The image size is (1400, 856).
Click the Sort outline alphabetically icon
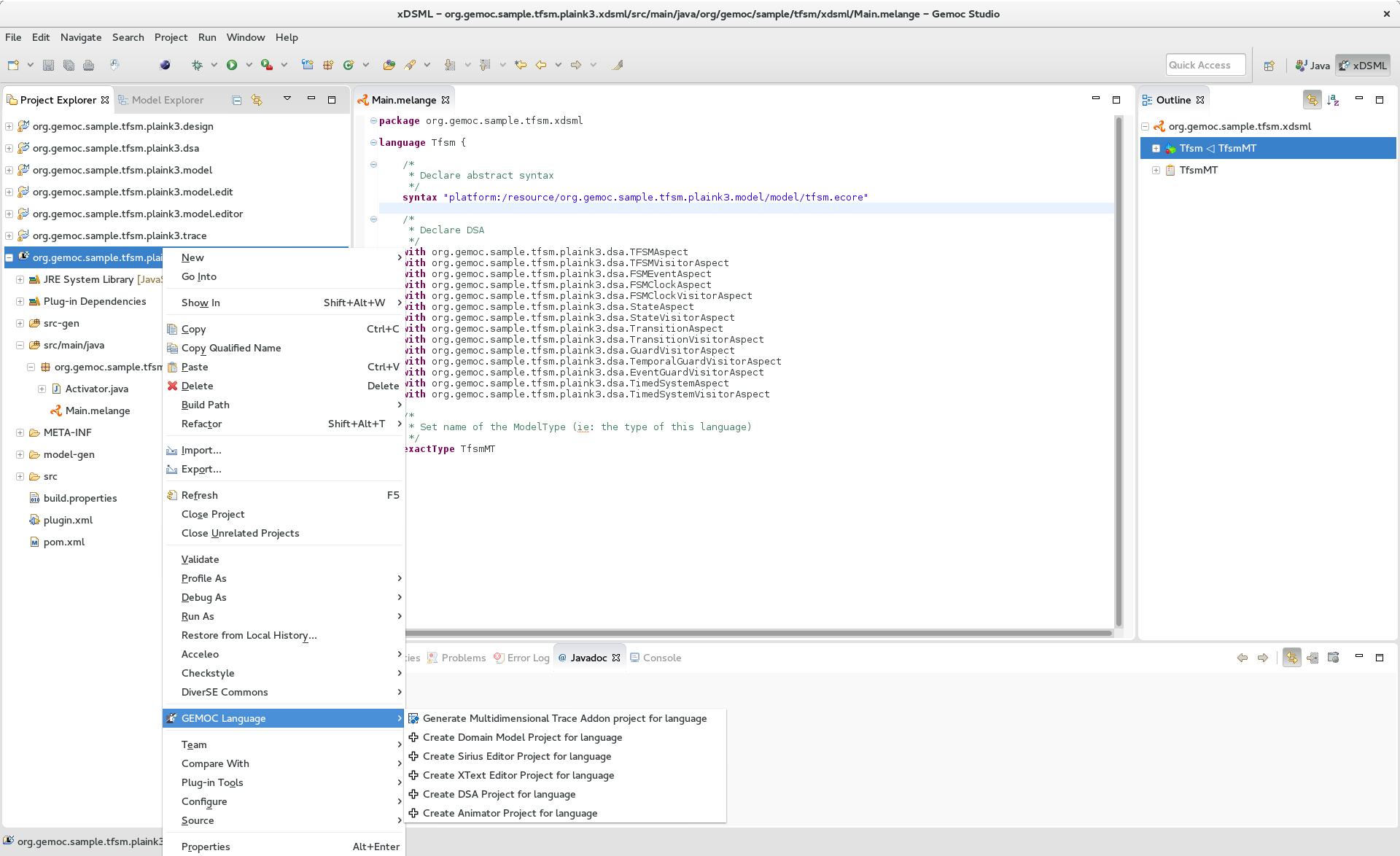[1333, 100]
